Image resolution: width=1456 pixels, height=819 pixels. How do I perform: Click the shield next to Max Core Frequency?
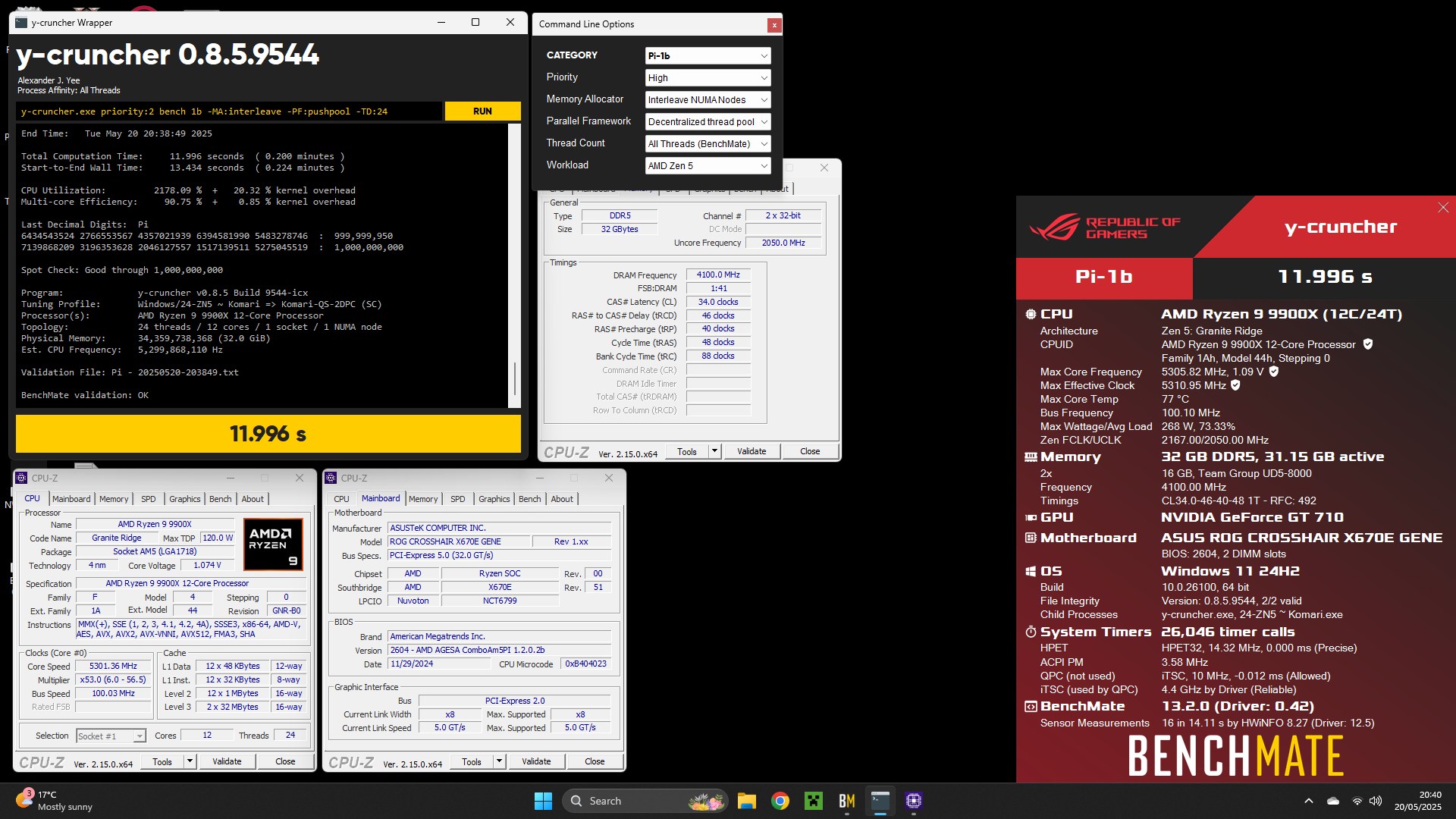1274,372
